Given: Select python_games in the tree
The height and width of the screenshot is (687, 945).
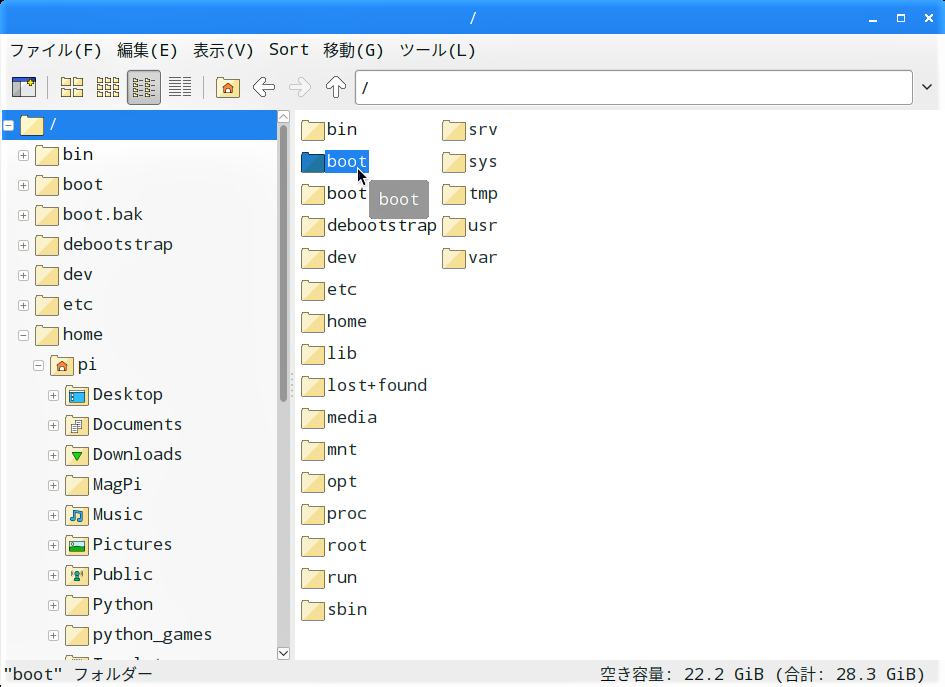Looking at the screenshot, I should point(152,635).
